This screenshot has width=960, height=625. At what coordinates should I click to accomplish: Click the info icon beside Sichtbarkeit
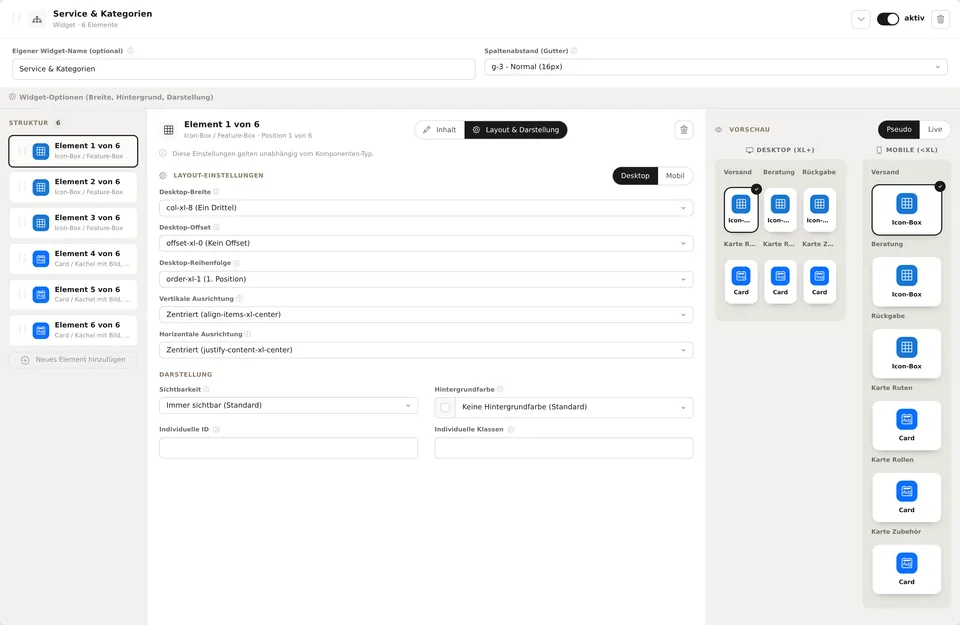[206, 389]
